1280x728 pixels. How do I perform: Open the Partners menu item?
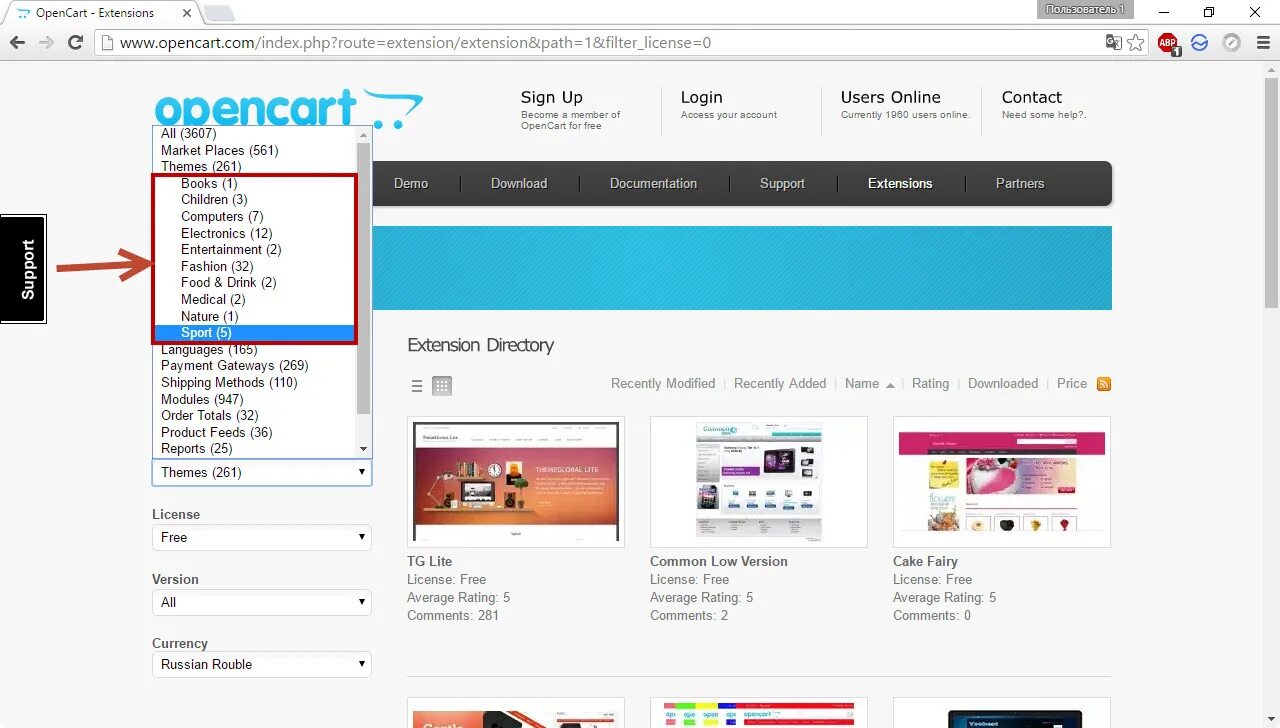click(x=1020, y=183)
